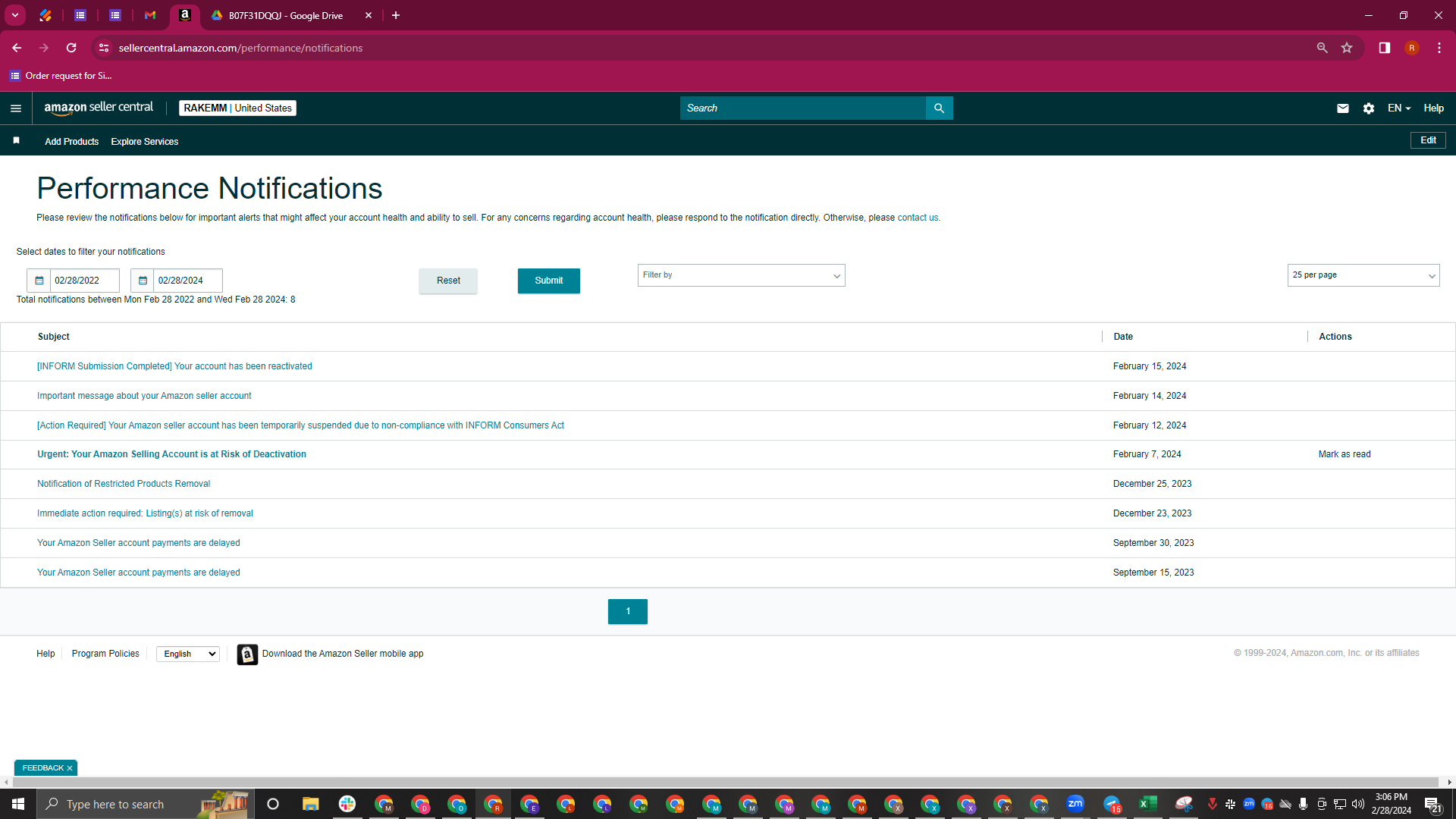Open the INFORM Consumers Act suspension notification
Screen dimensions: 1456x819
point(300,425)
